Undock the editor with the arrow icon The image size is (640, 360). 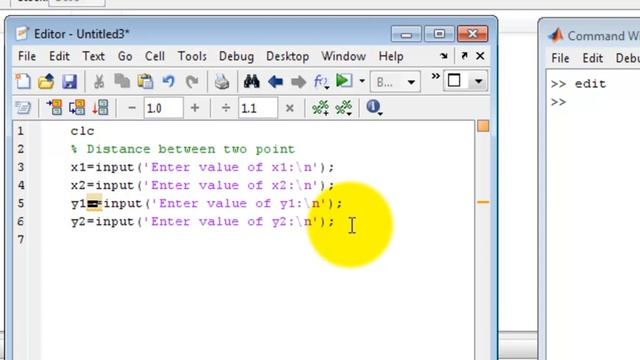coord(464,56)
